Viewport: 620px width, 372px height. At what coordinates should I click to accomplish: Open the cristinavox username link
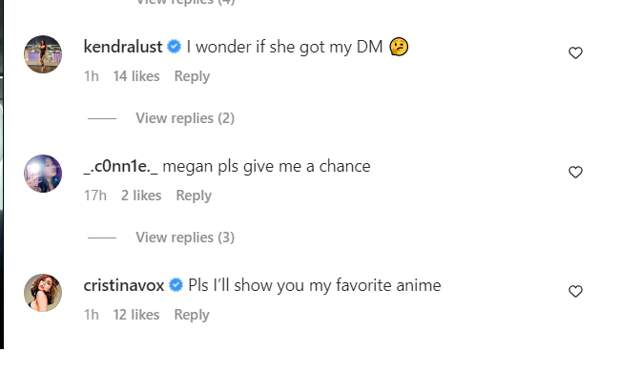click(124, 285)
